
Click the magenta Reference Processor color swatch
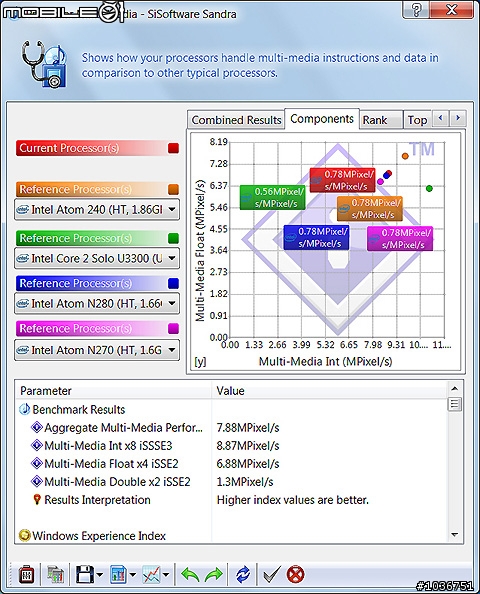tap(173, 328)
